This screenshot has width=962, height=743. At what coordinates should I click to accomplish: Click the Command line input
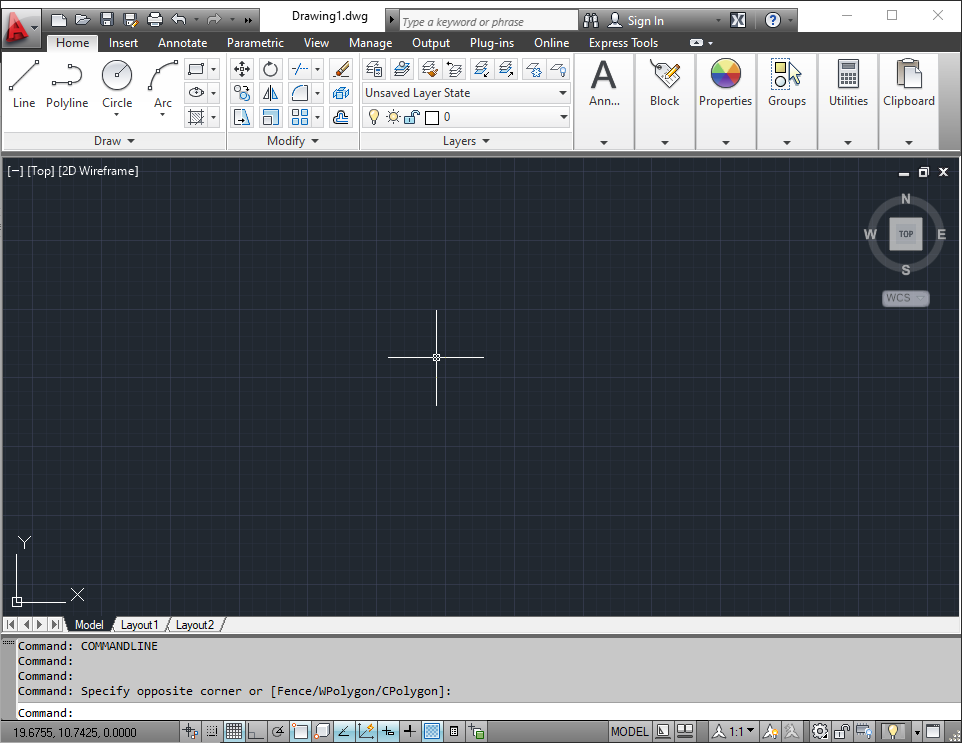[x=488, y=713]
